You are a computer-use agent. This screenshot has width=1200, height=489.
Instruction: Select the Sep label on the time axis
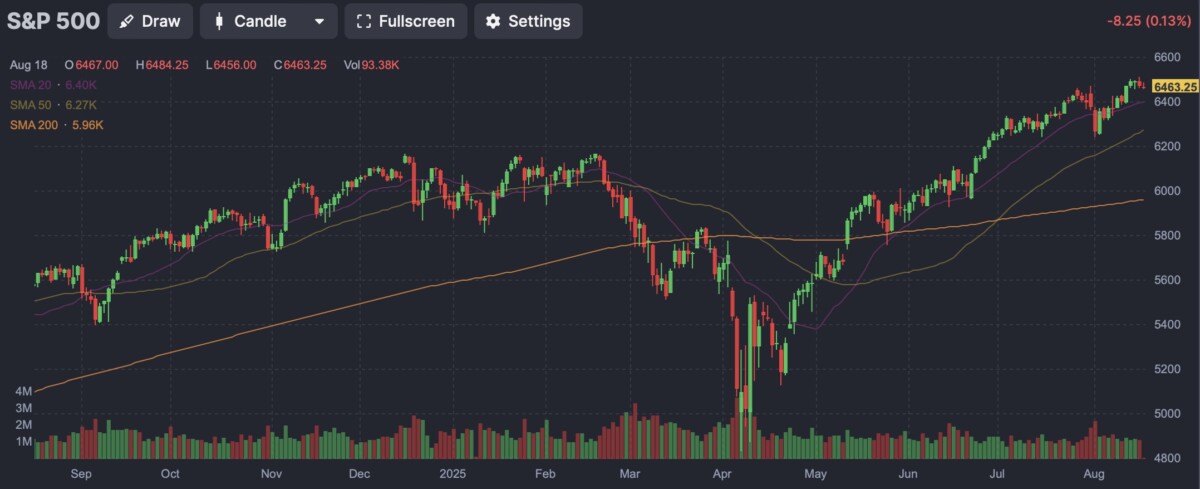click(83, 474)
